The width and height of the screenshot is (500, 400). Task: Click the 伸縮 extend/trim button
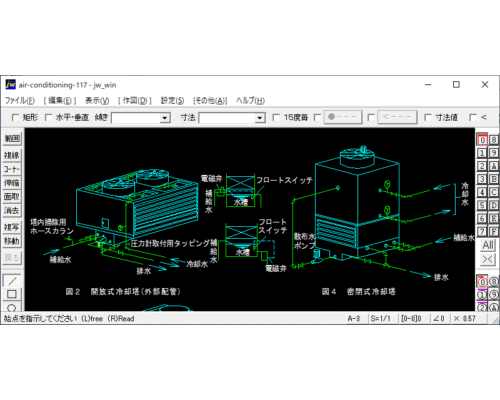pyautogui.click(x=12, y=183)
